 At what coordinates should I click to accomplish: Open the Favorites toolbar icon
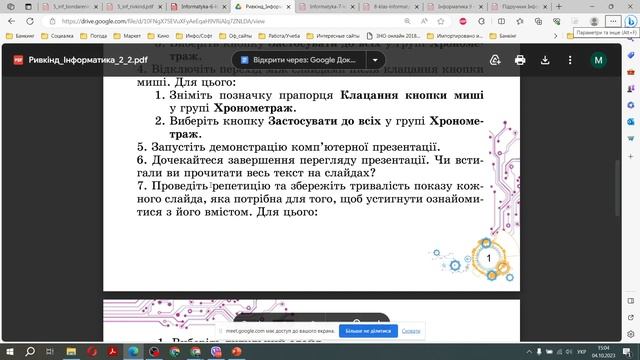520,21
